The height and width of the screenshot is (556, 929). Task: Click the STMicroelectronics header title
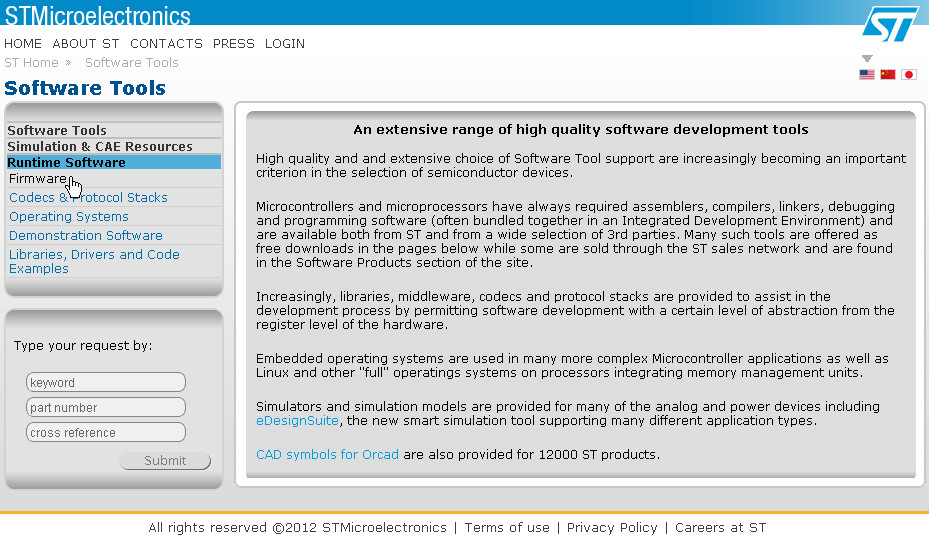pos(98,14)
